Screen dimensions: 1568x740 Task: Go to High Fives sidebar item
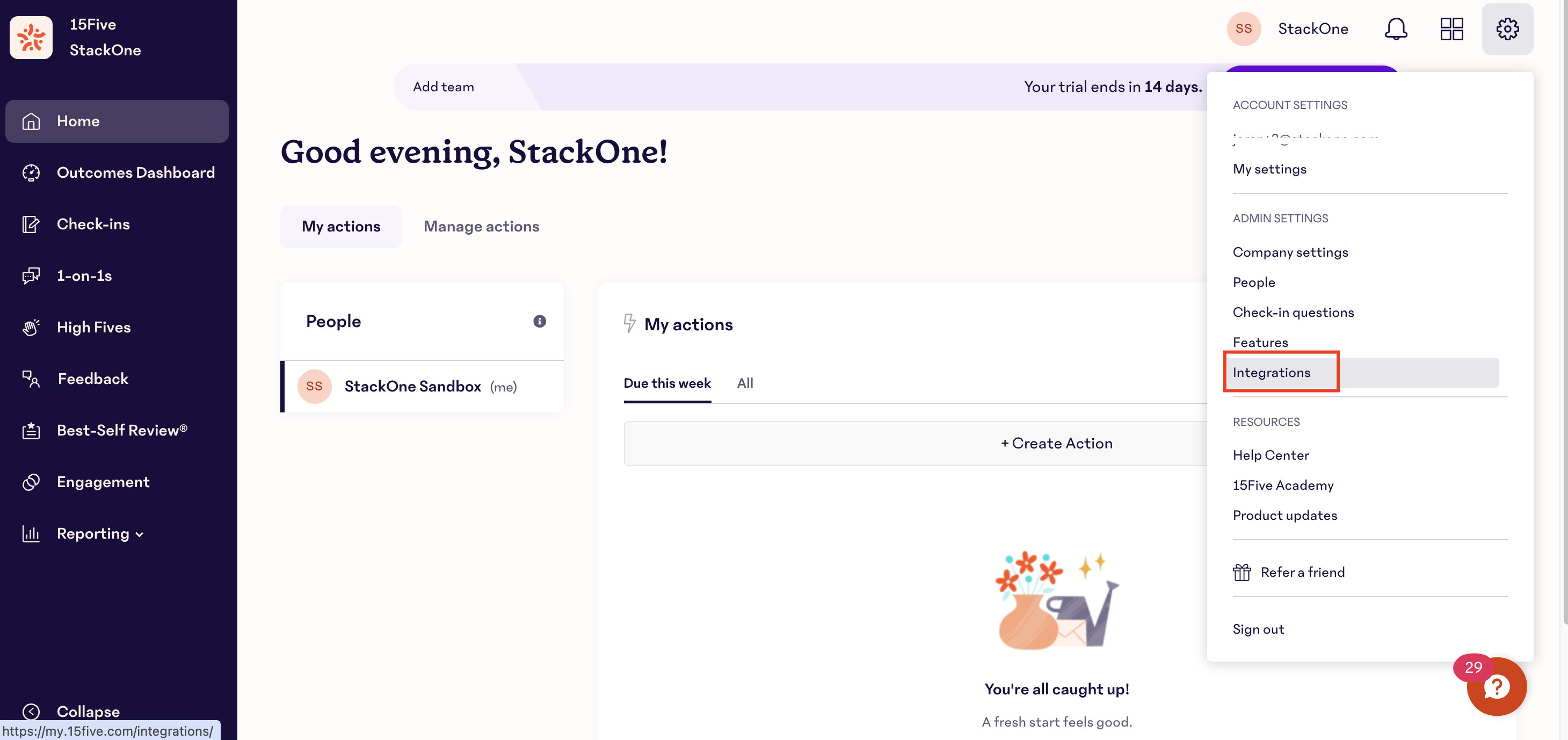coord(93,327)
